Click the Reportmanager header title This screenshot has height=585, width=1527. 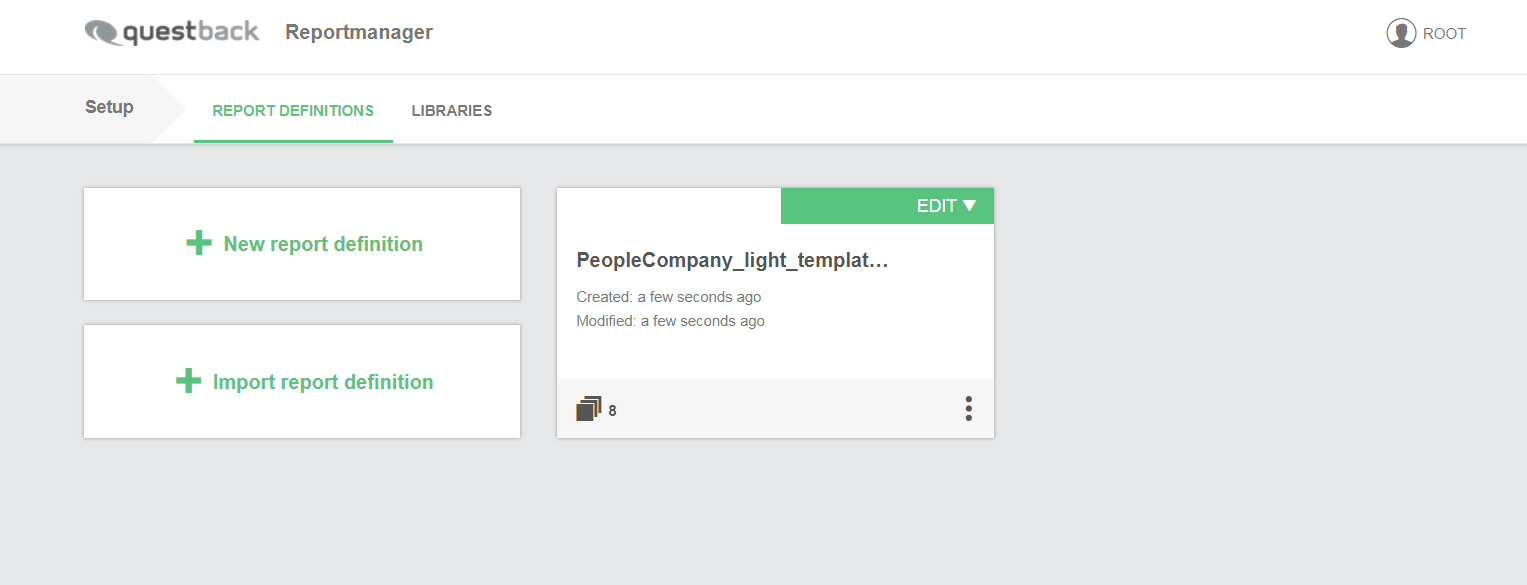point(359,32)
